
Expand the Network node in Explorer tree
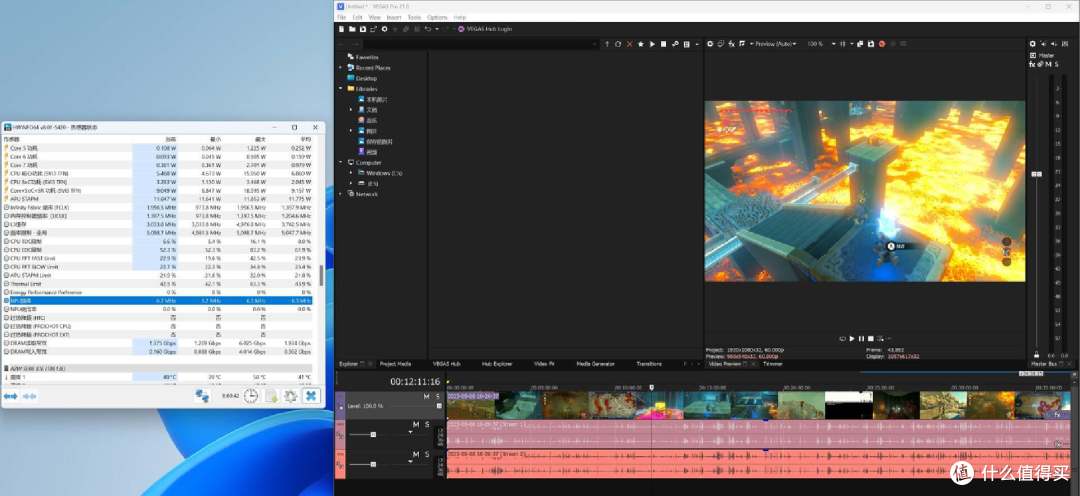341,194
